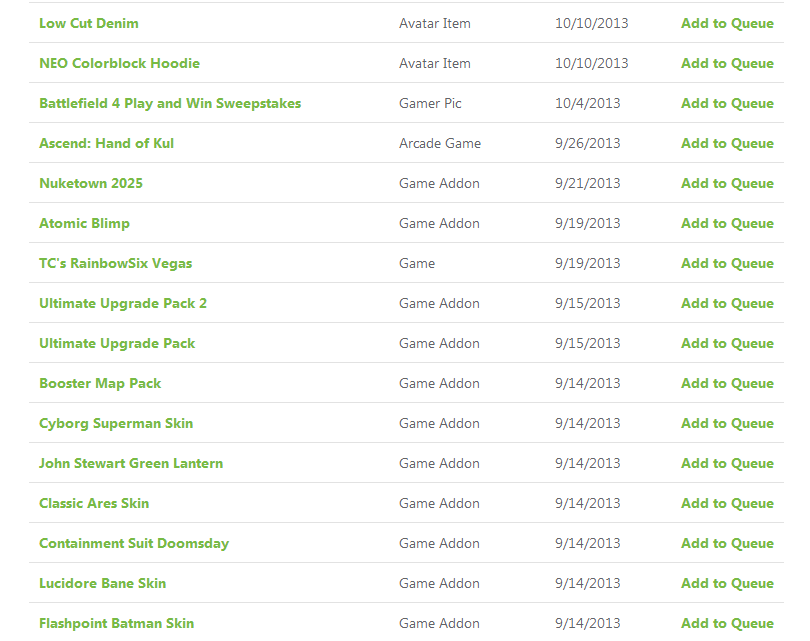The height and width of the screenshot is (641, 810).
Task: Add Ultimate Upgrade Pack 2 to Queue
Action: pyautogui.click(x=727, y=303)
